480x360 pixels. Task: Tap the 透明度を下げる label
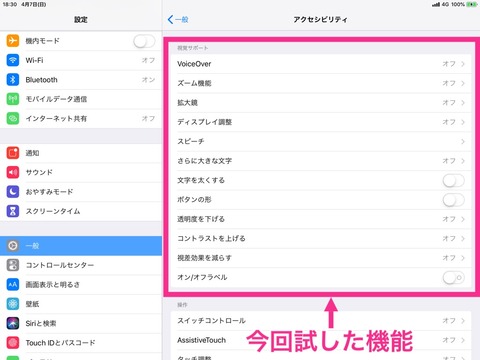pyautogui.click(x=201, y=219)
